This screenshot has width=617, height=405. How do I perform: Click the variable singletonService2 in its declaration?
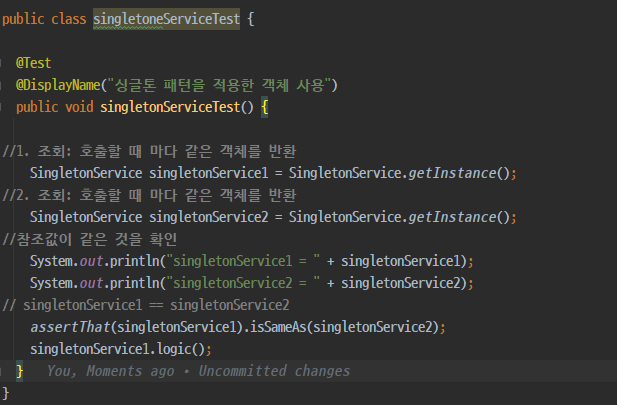pos(209,217)
